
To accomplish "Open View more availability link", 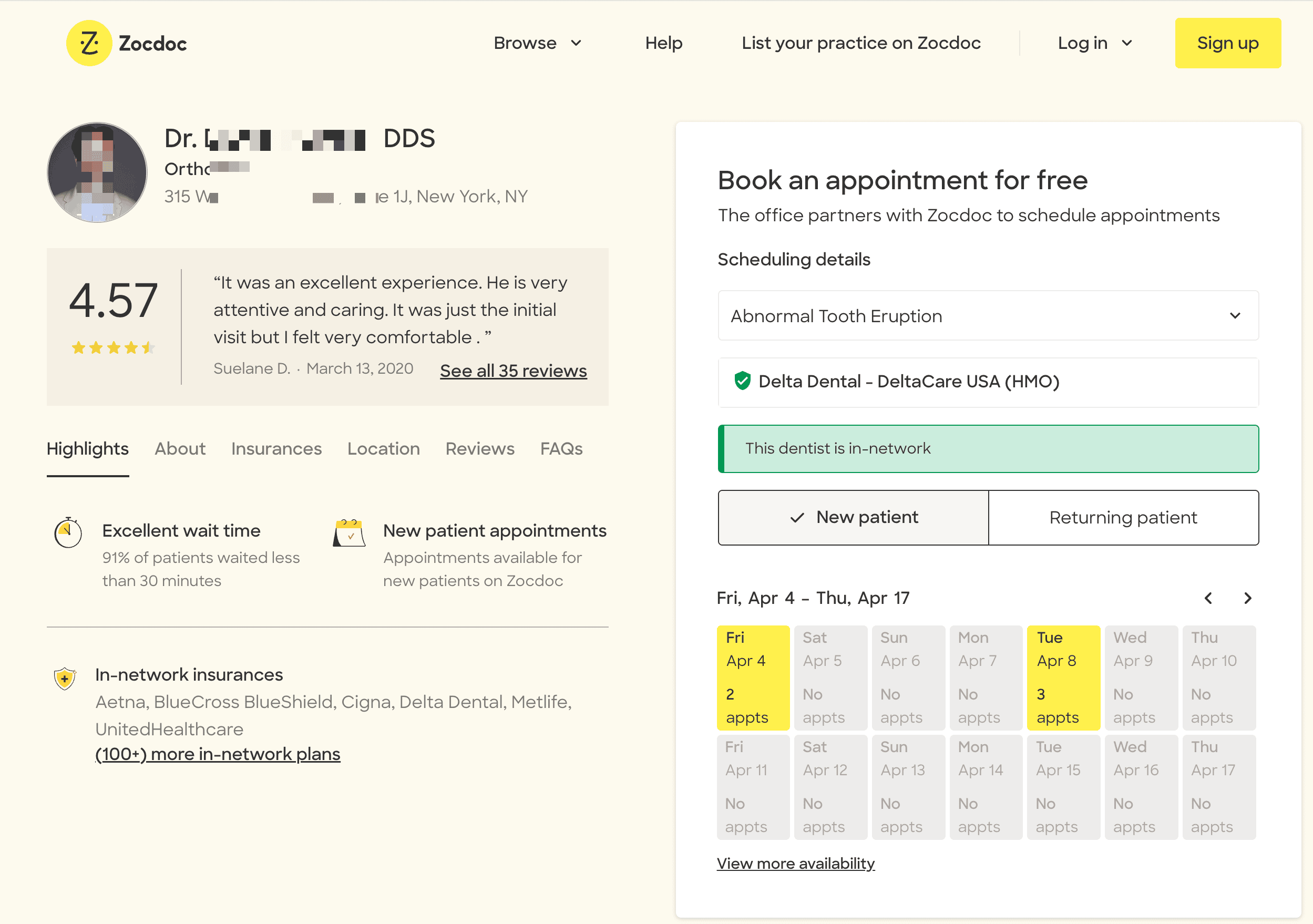I will click(795, 864).
